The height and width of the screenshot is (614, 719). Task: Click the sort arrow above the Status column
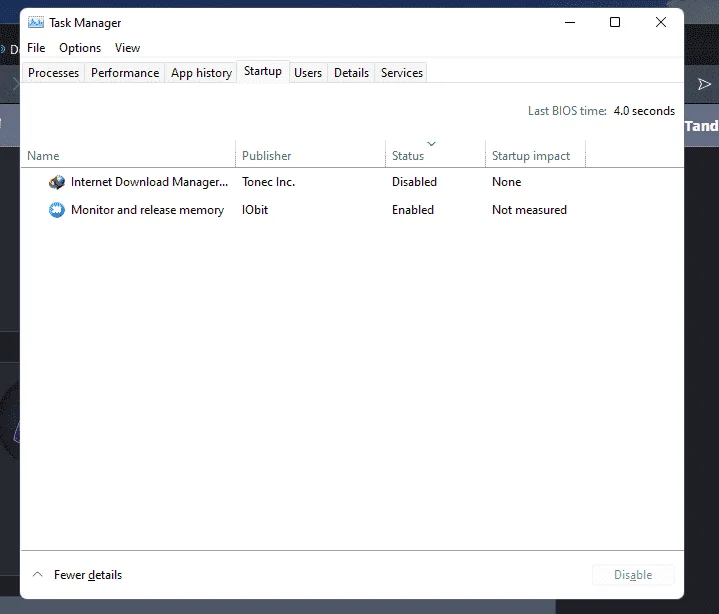point(431,144)
